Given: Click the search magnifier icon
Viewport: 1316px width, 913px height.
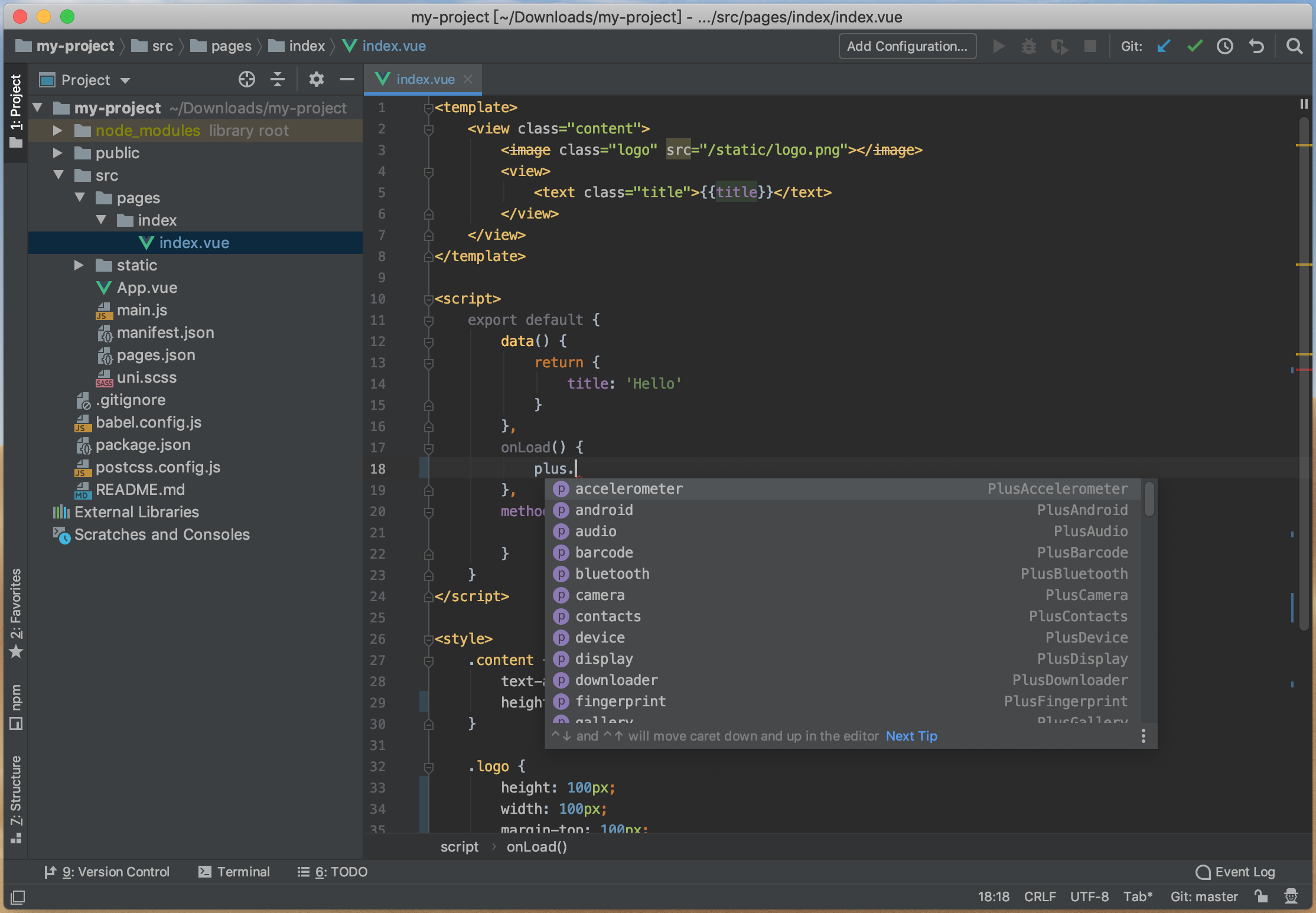Looking at the screenshot, I should pyautogui.click(x=1295, y=45).
